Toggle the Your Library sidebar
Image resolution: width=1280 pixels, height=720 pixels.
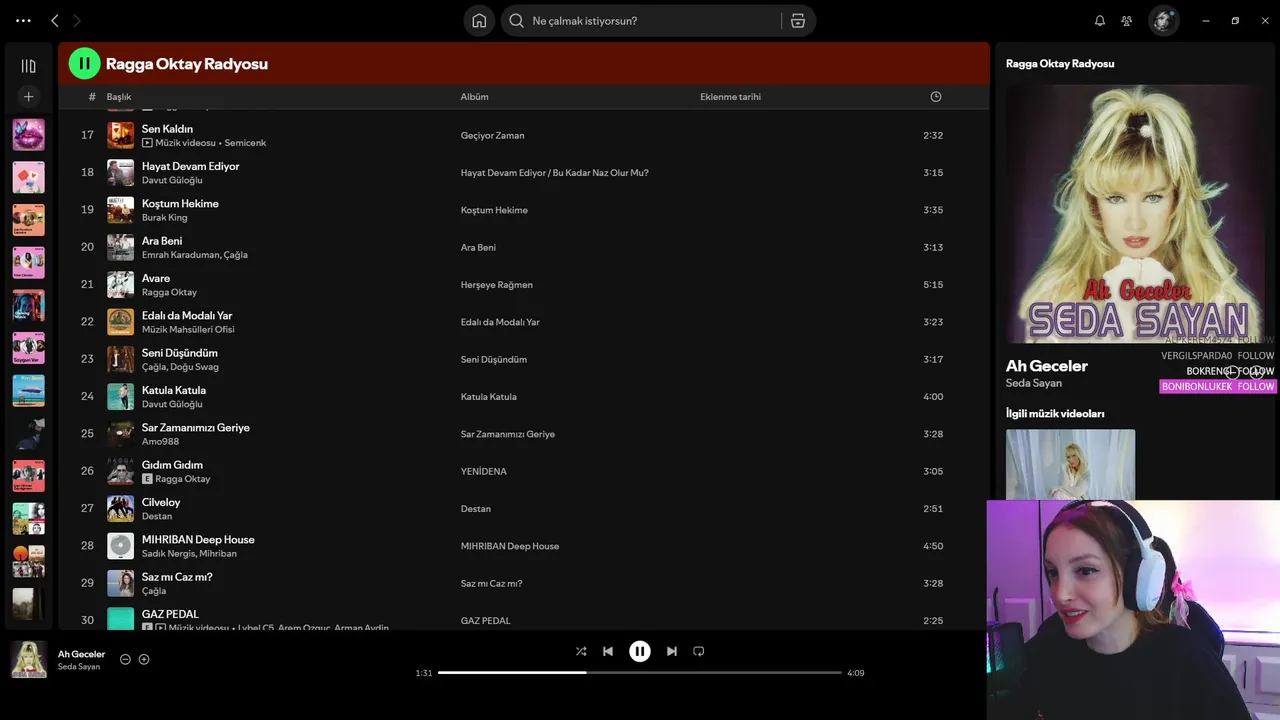pos(28,66)
